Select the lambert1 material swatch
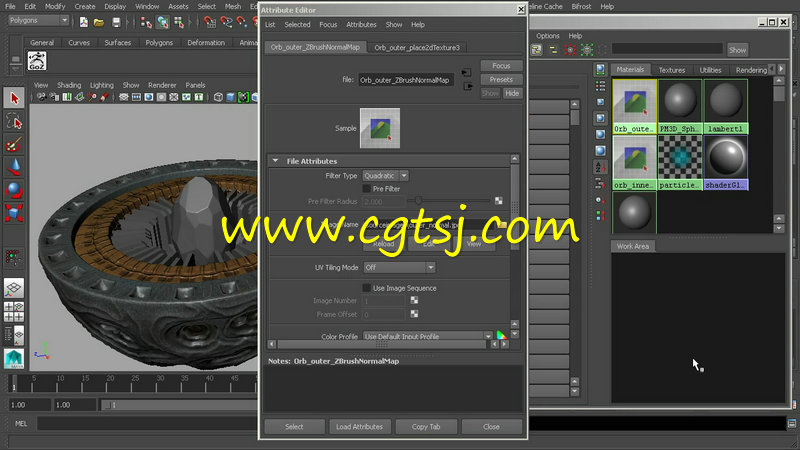800x450 pixels. [726, 107]
